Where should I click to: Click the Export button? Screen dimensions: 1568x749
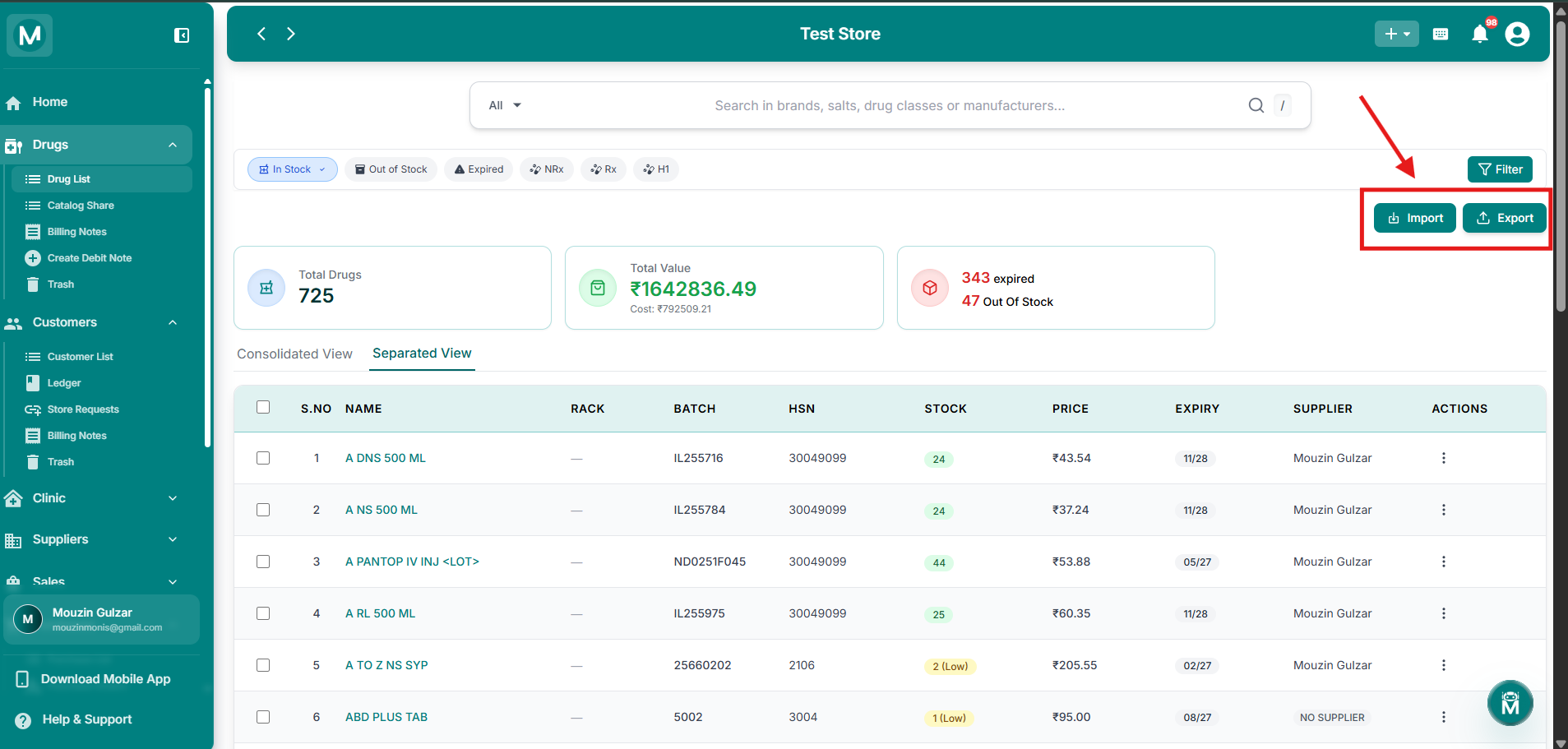pyautogui.click(x=1505, y=218)
